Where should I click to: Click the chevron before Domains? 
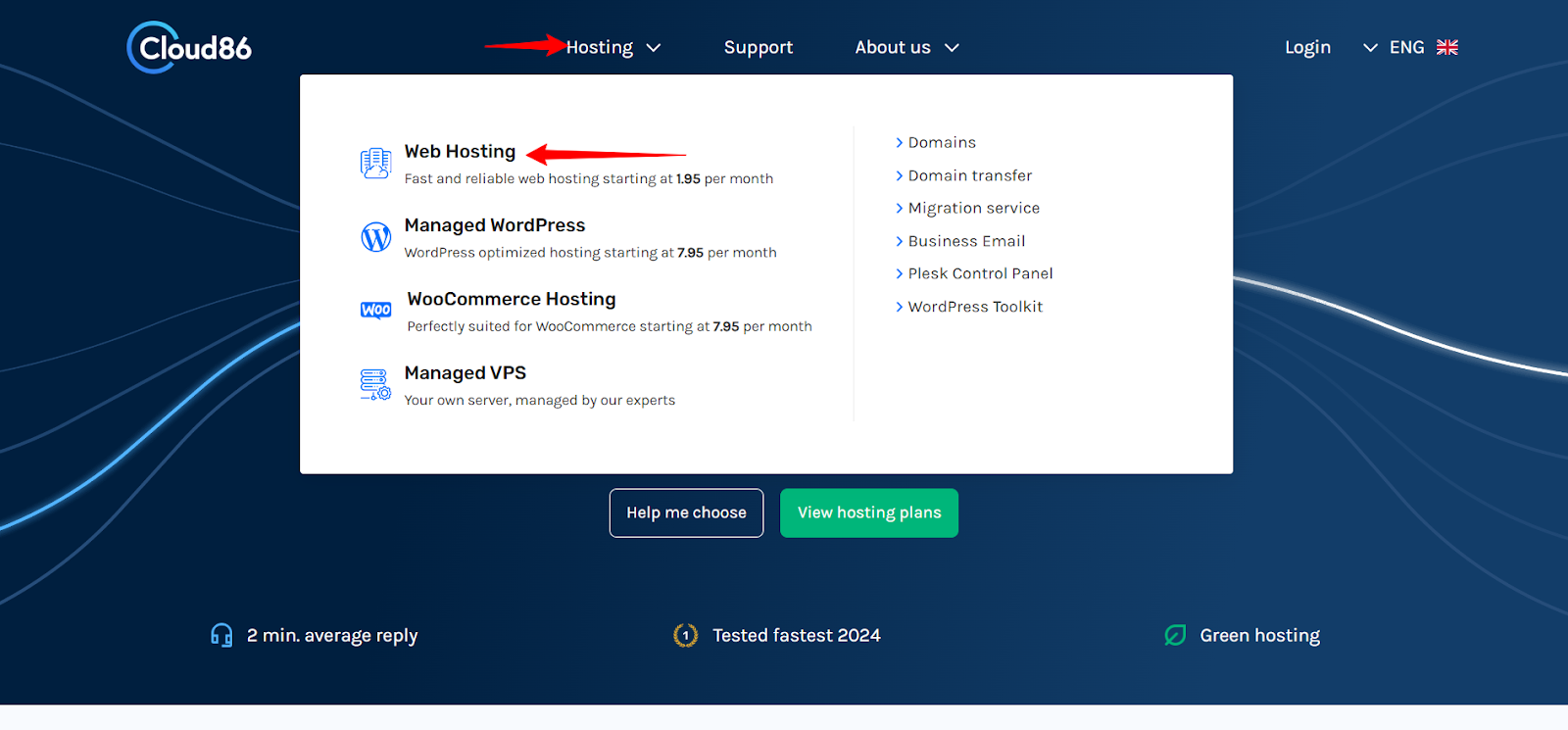click(899, 143)
